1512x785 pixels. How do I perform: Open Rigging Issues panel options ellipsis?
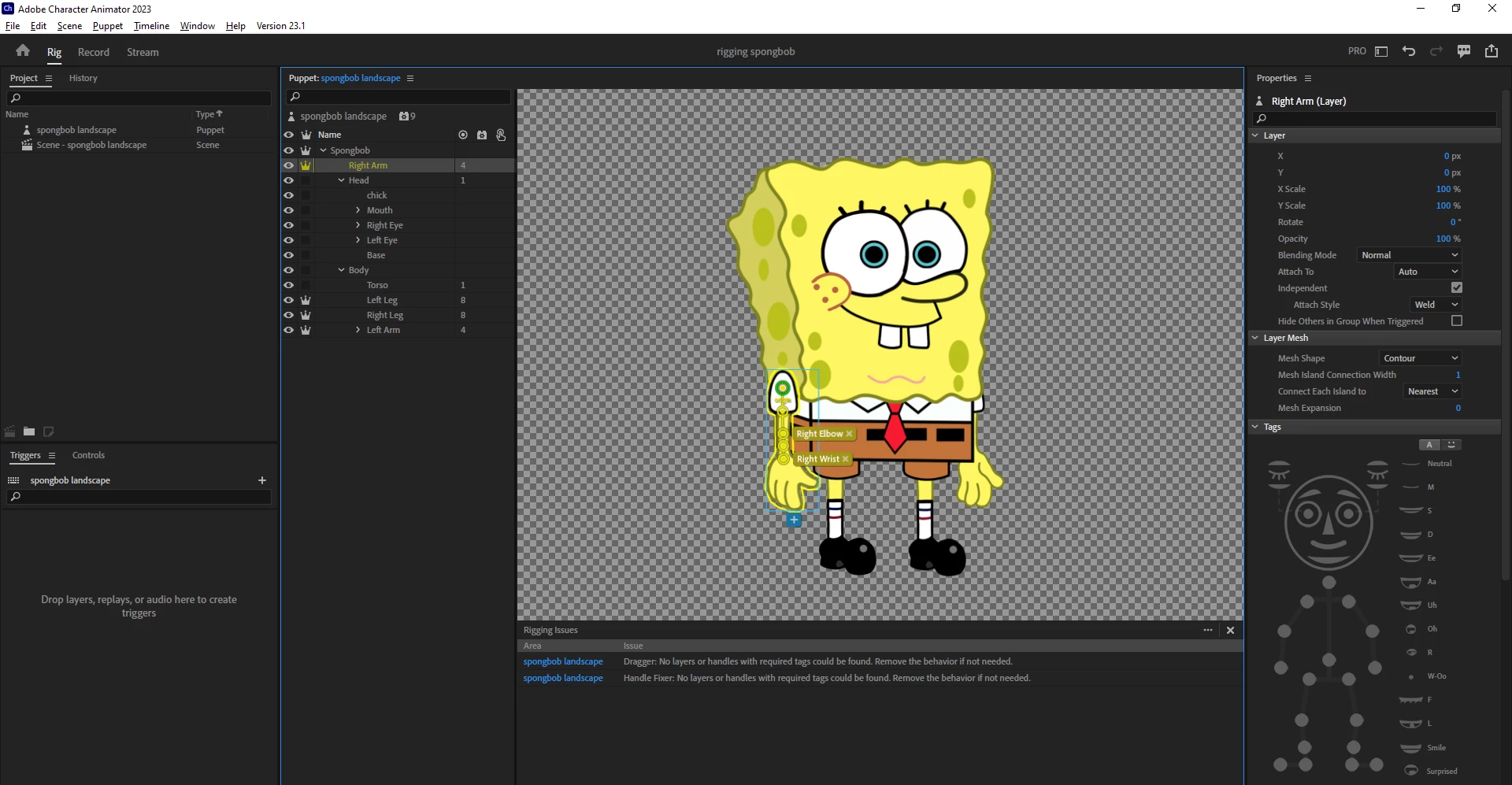click(1208, 630)
